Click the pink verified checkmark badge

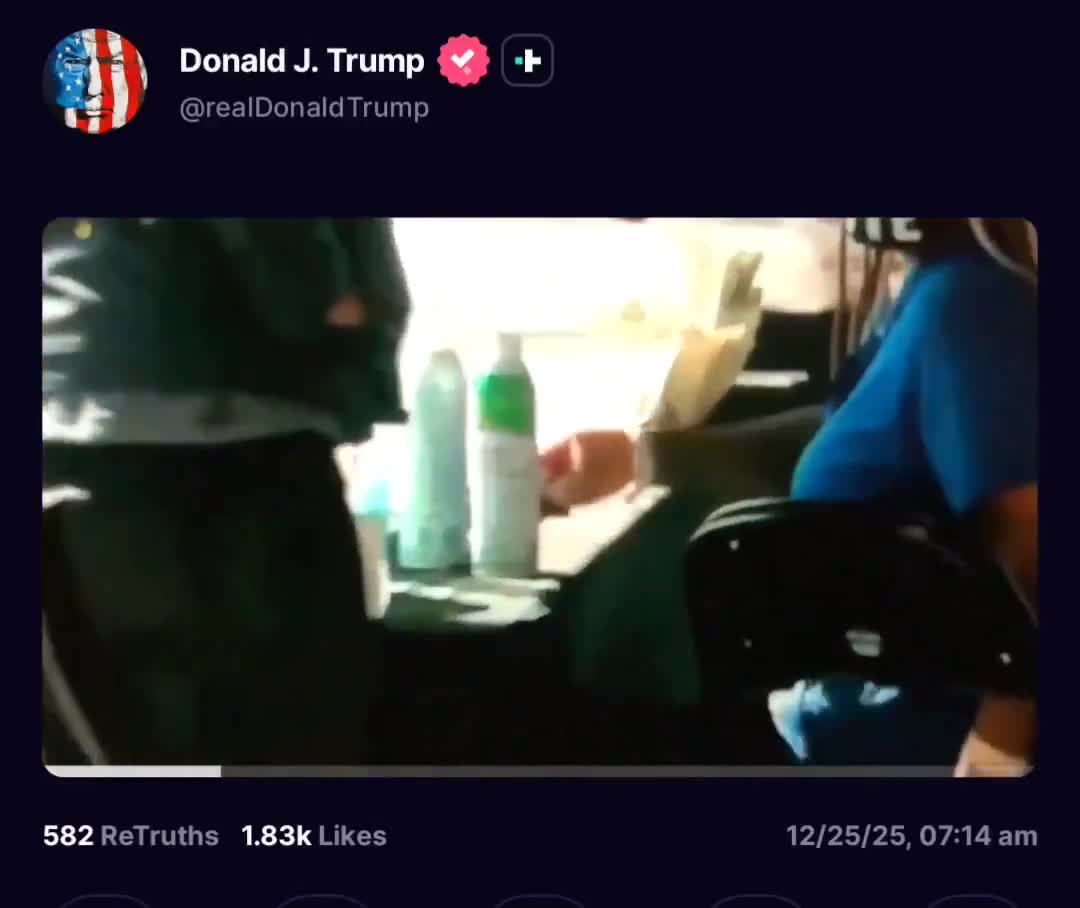tap(463, 60)
